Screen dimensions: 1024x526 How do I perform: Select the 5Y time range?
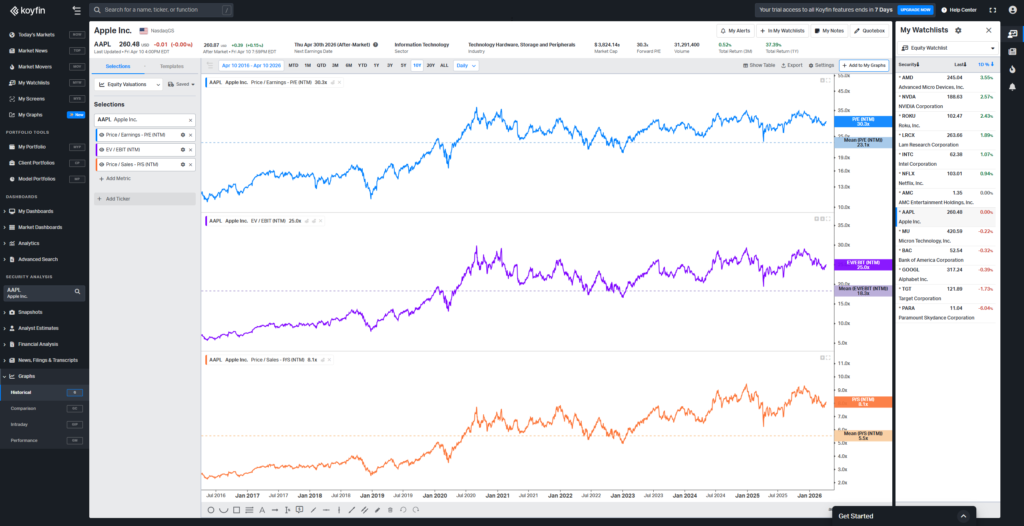[x=404, y=65]
